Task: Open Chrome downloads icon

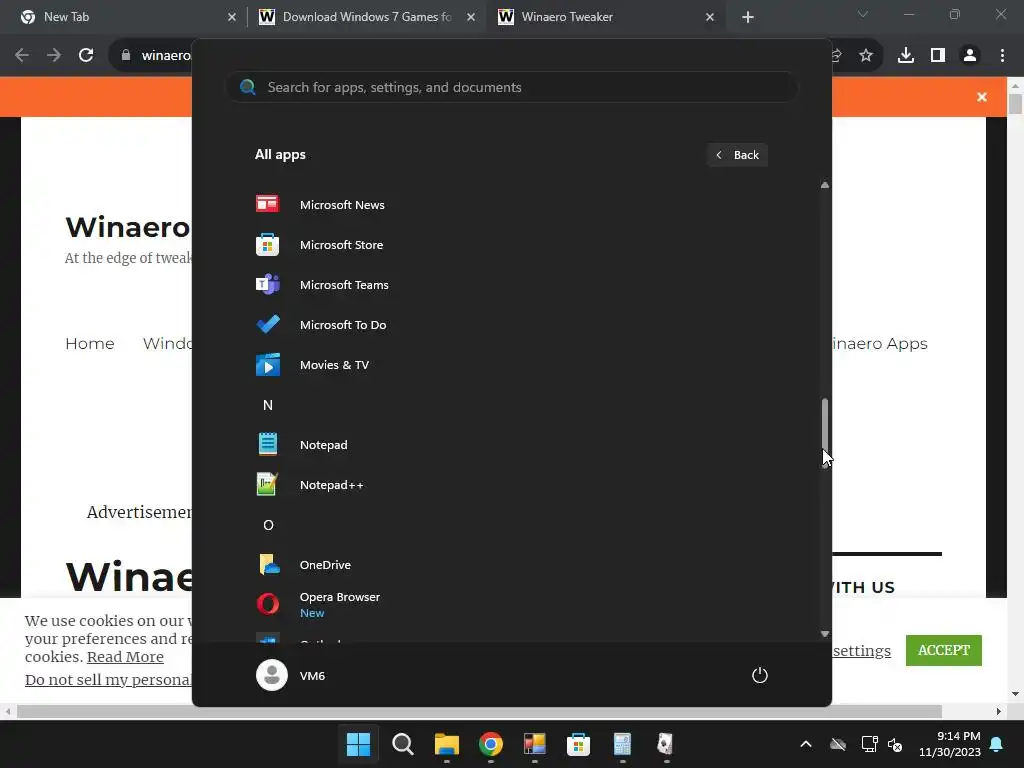Action: point(906,55)
